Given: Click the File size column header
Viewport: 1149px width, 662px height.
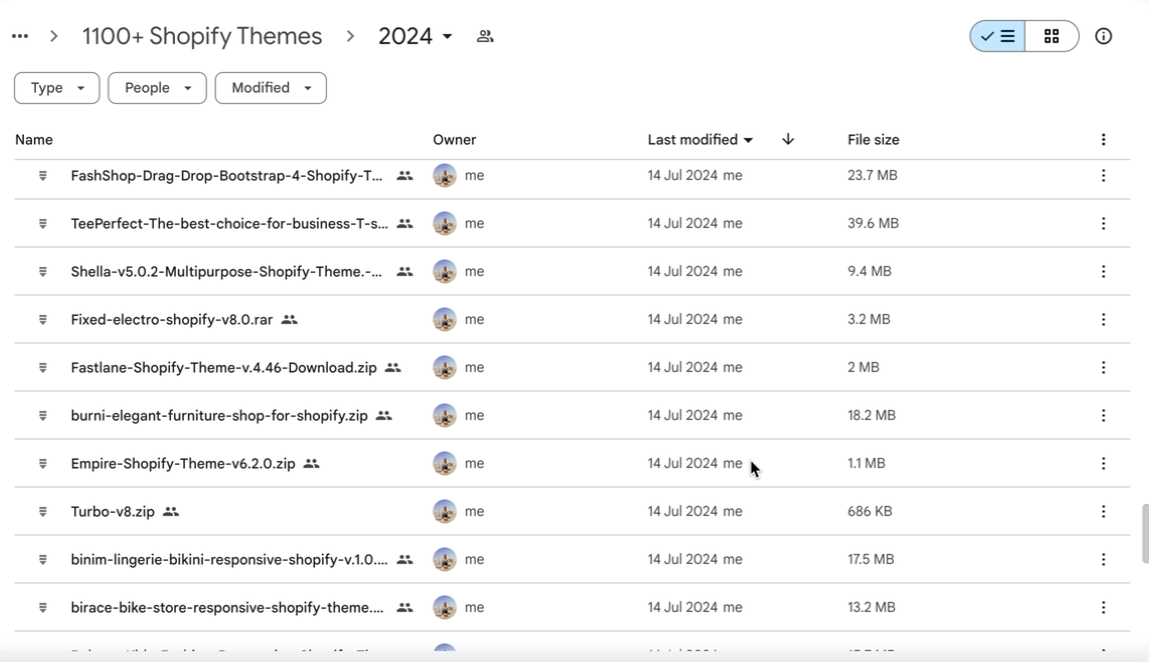Looking at the screenshot, I should (x=873, y=139).
